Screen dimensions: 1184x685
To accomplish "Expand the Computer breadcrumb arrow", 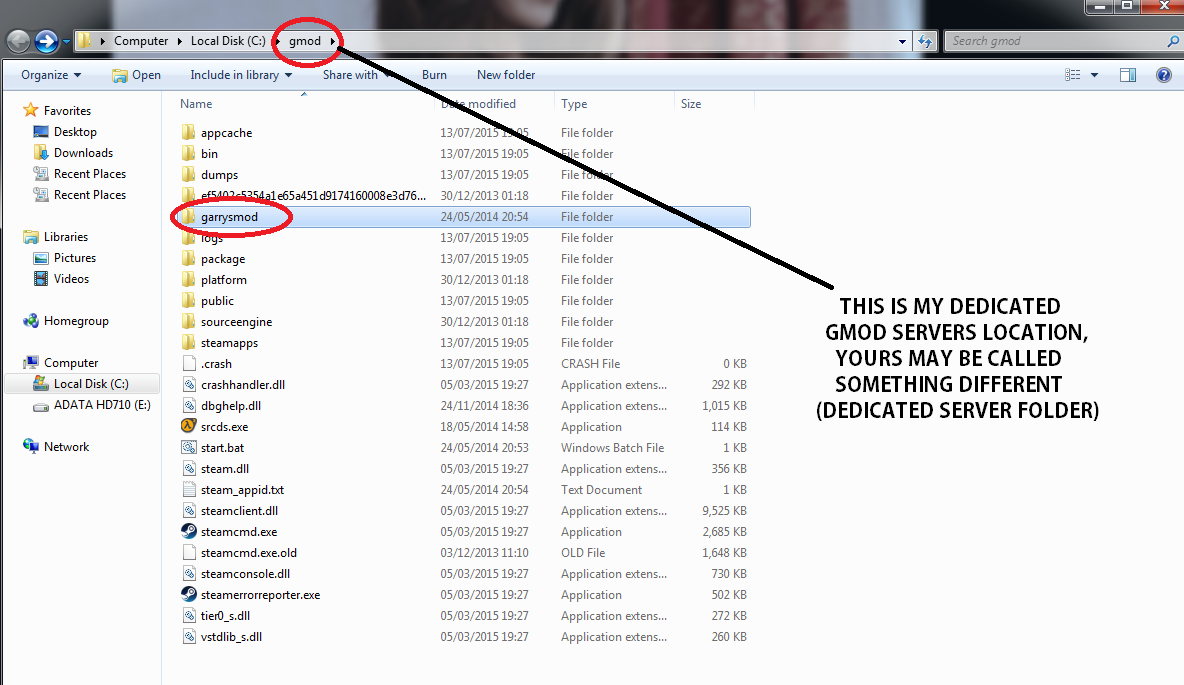I will (180, 42).
